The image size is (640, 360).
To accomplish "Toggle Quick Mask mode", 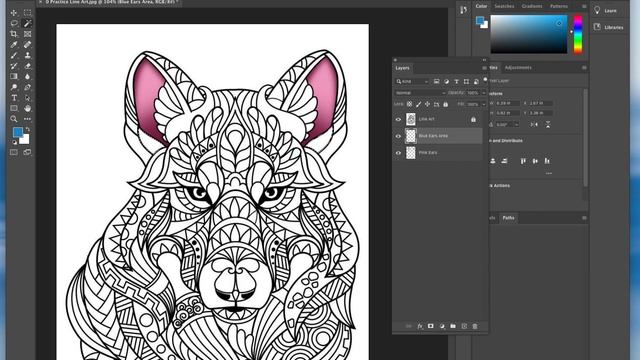I will pyautogui.click(x=14, y=152).
